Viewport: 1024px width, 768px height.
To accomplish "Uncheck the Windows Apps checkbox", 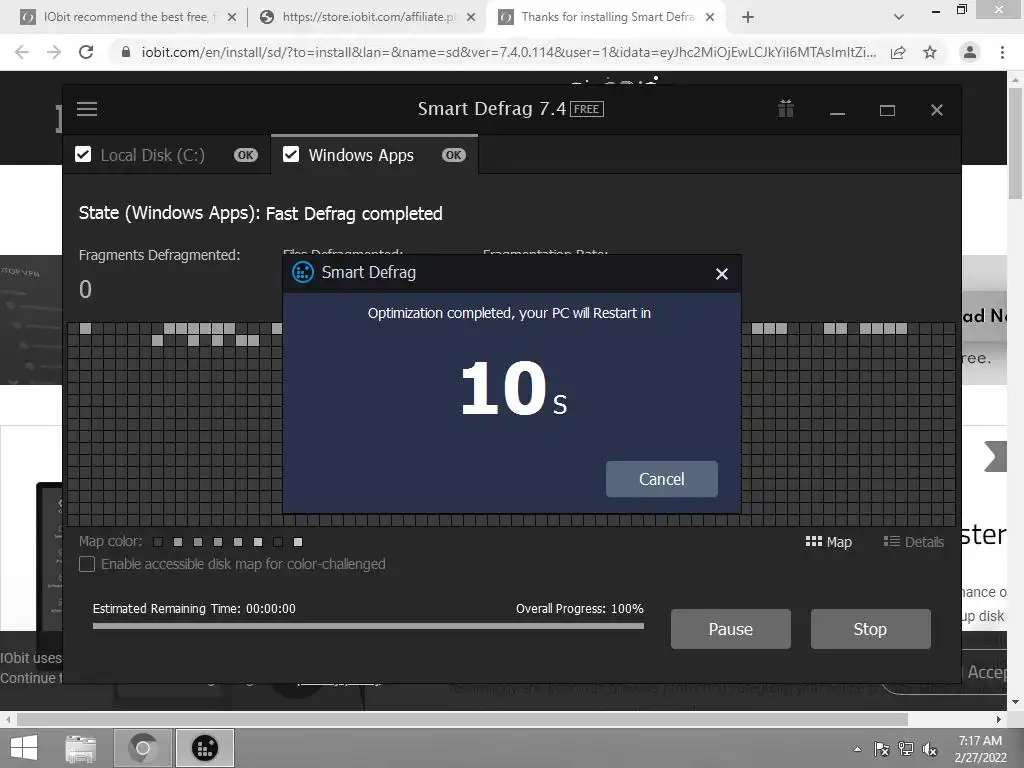I will pyautogui.click(x=291, y=154).
